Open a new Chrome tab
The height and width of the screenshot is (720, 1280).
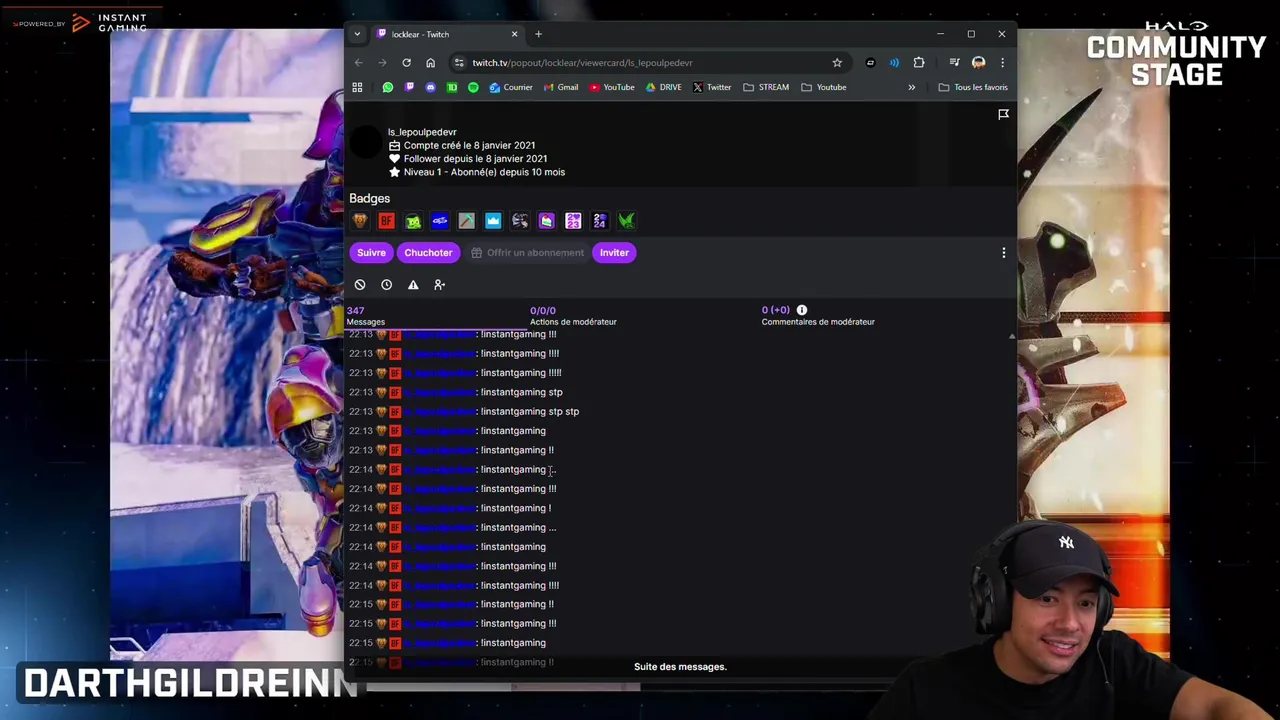point(538,35)
